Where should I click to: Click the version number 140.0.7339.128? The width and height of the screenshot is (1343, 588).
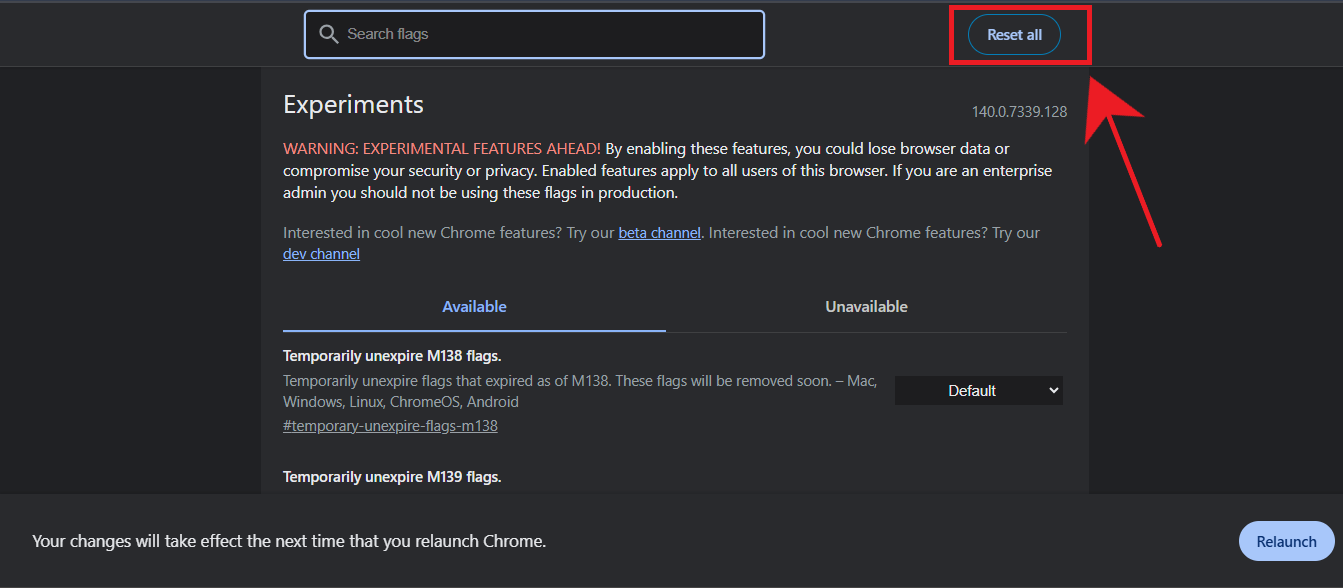[1019, 112]
